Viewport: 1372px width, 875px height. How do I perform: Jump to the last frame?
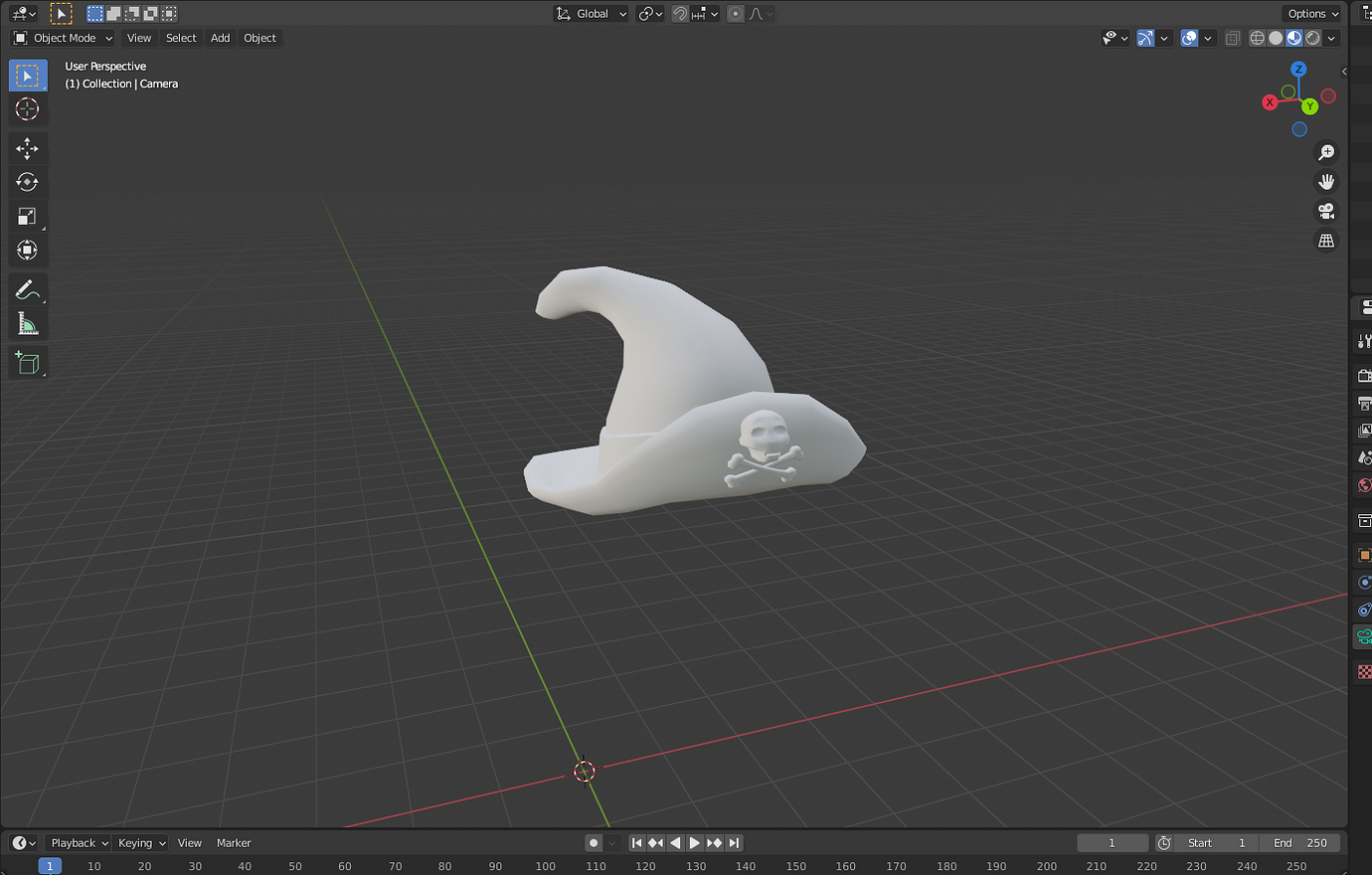coord(734,843)
